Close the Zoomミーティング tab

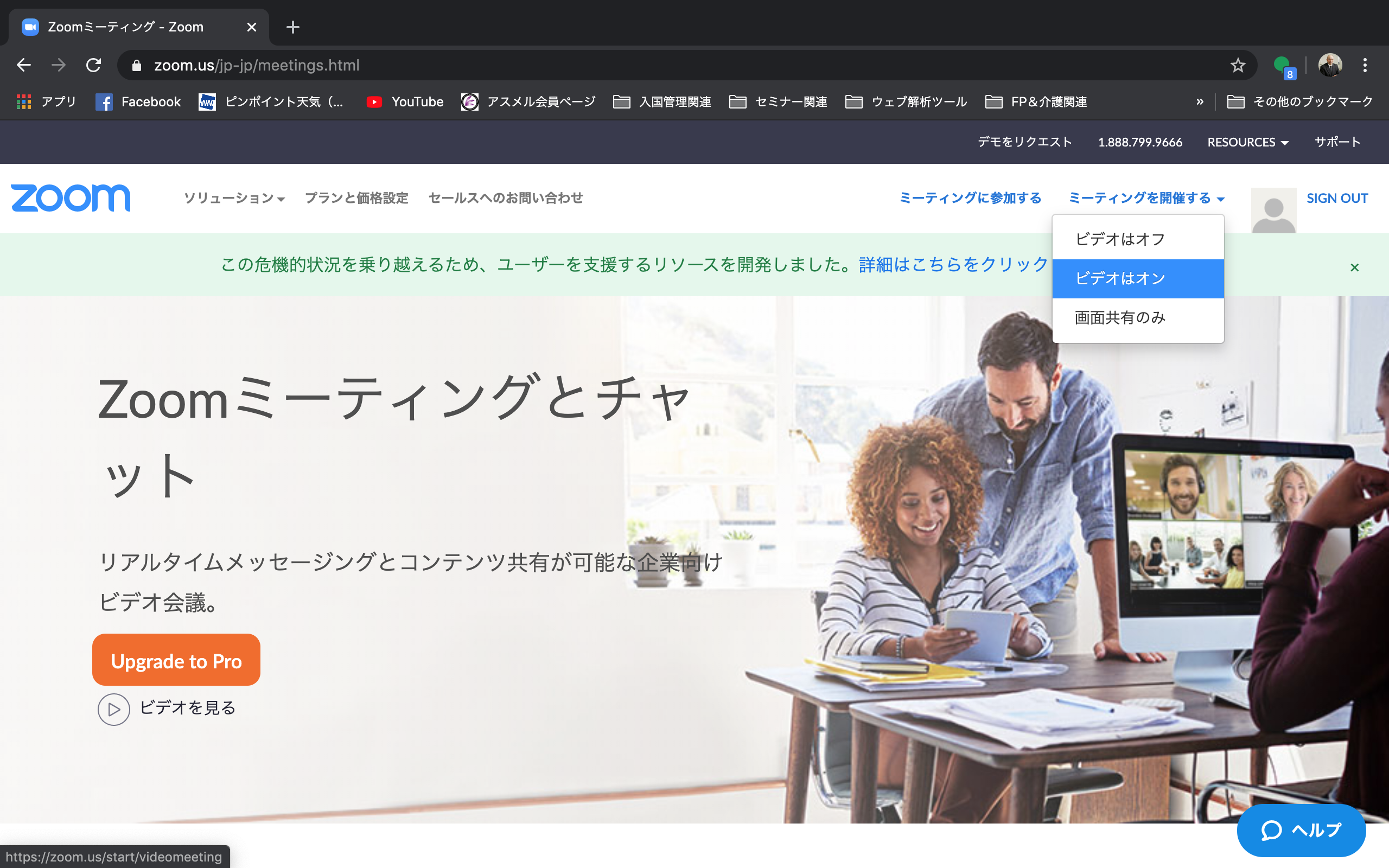click(251, 27)
